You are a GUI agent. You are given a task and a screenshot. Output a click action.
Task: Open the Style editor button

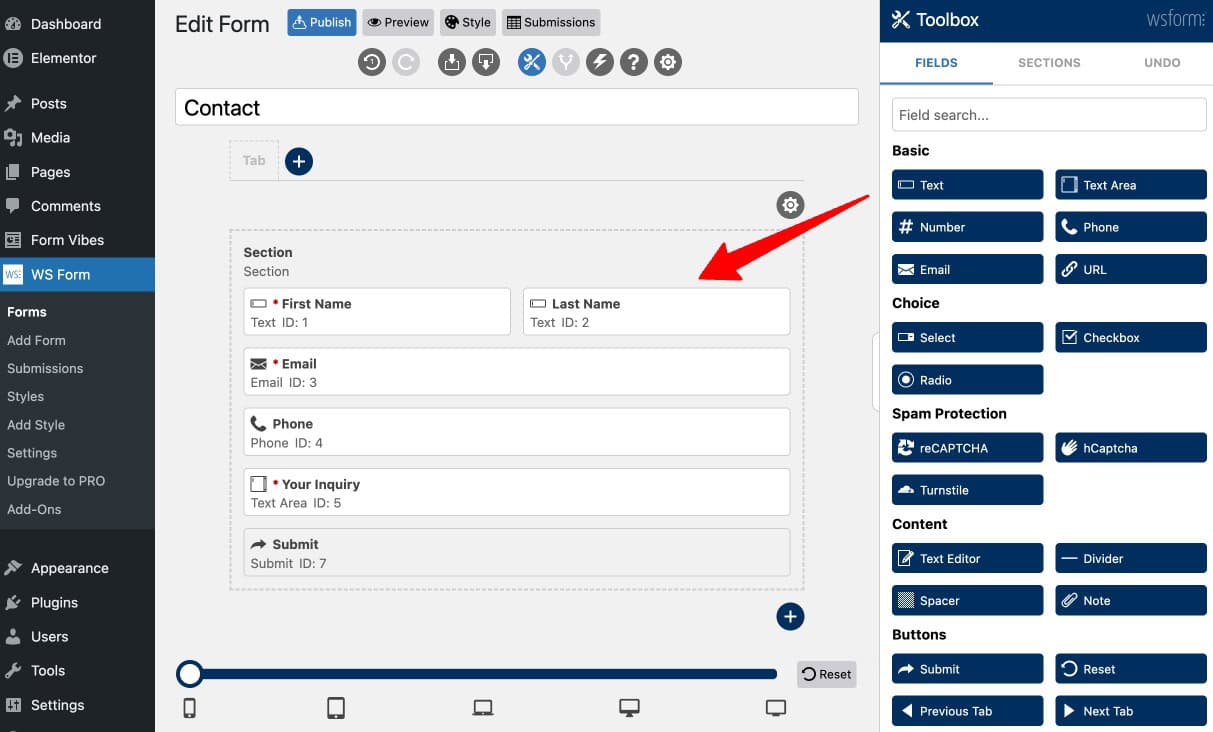[x=467, y=22]
